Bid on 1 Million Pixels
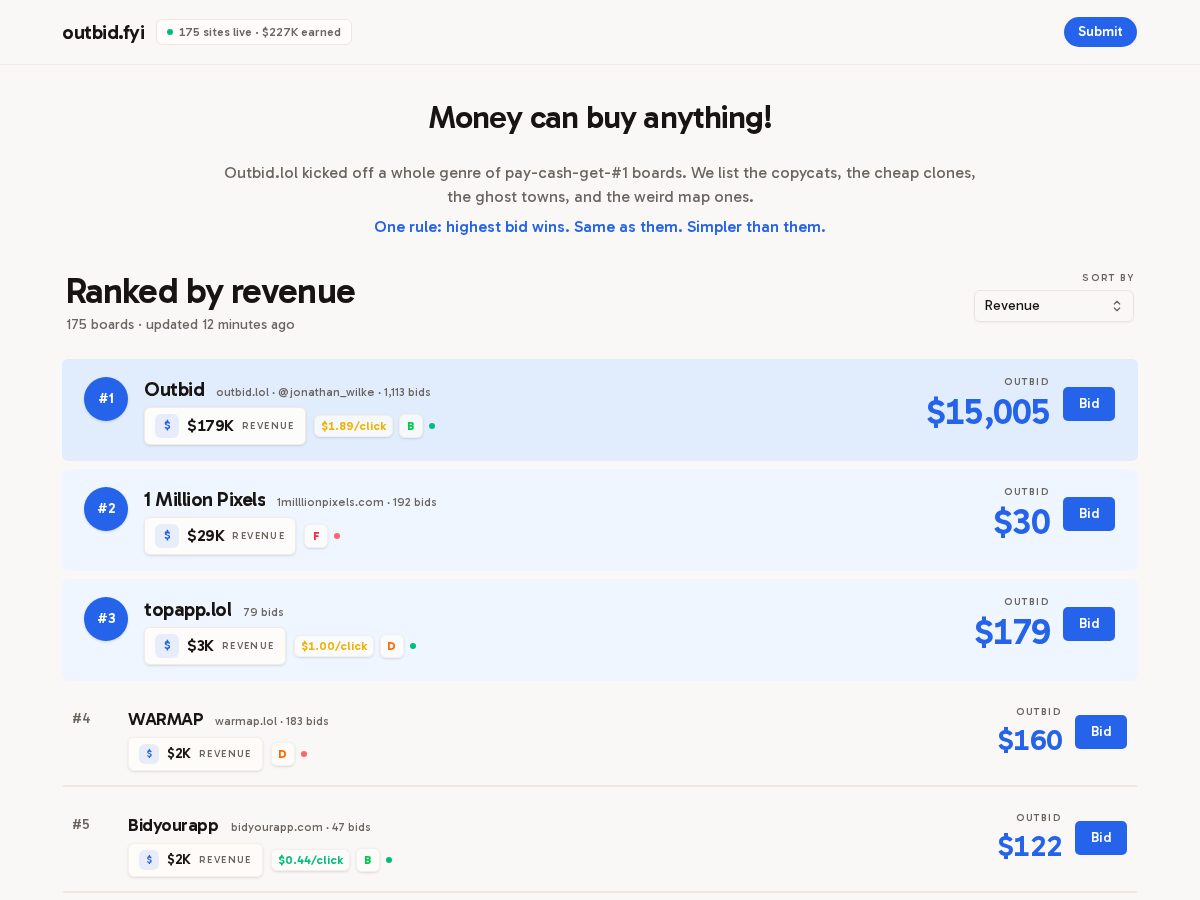 (1089, 514)
